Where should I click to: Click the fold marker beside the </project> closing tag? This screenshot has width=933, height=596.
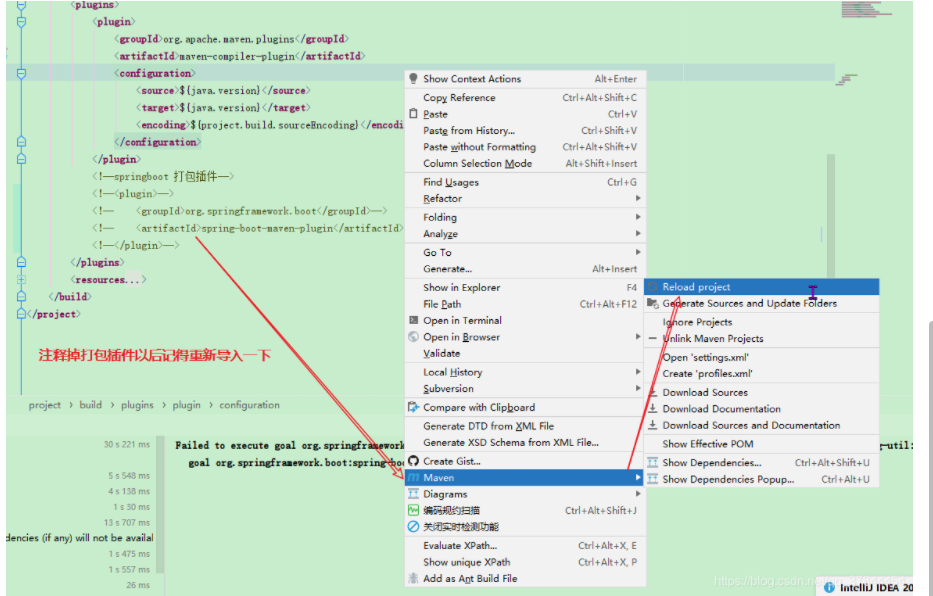[x=21, y=314]
